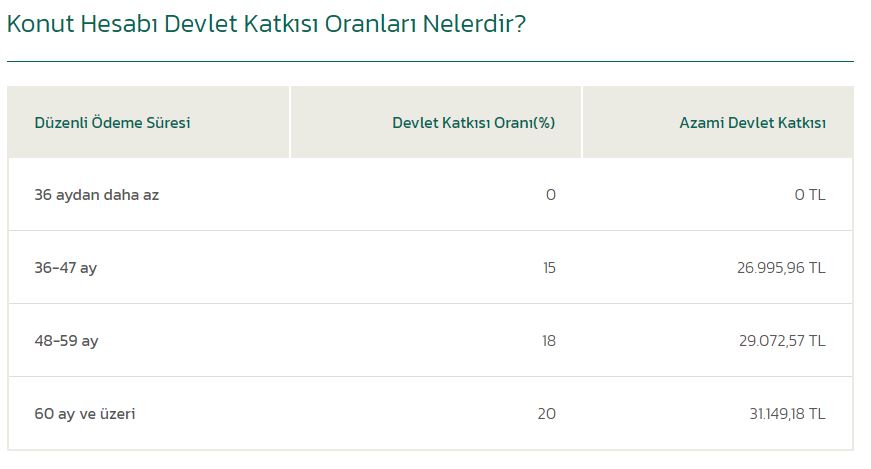Click the rate value 18
This screenshot has width=871, height=469.
(548, 341)
